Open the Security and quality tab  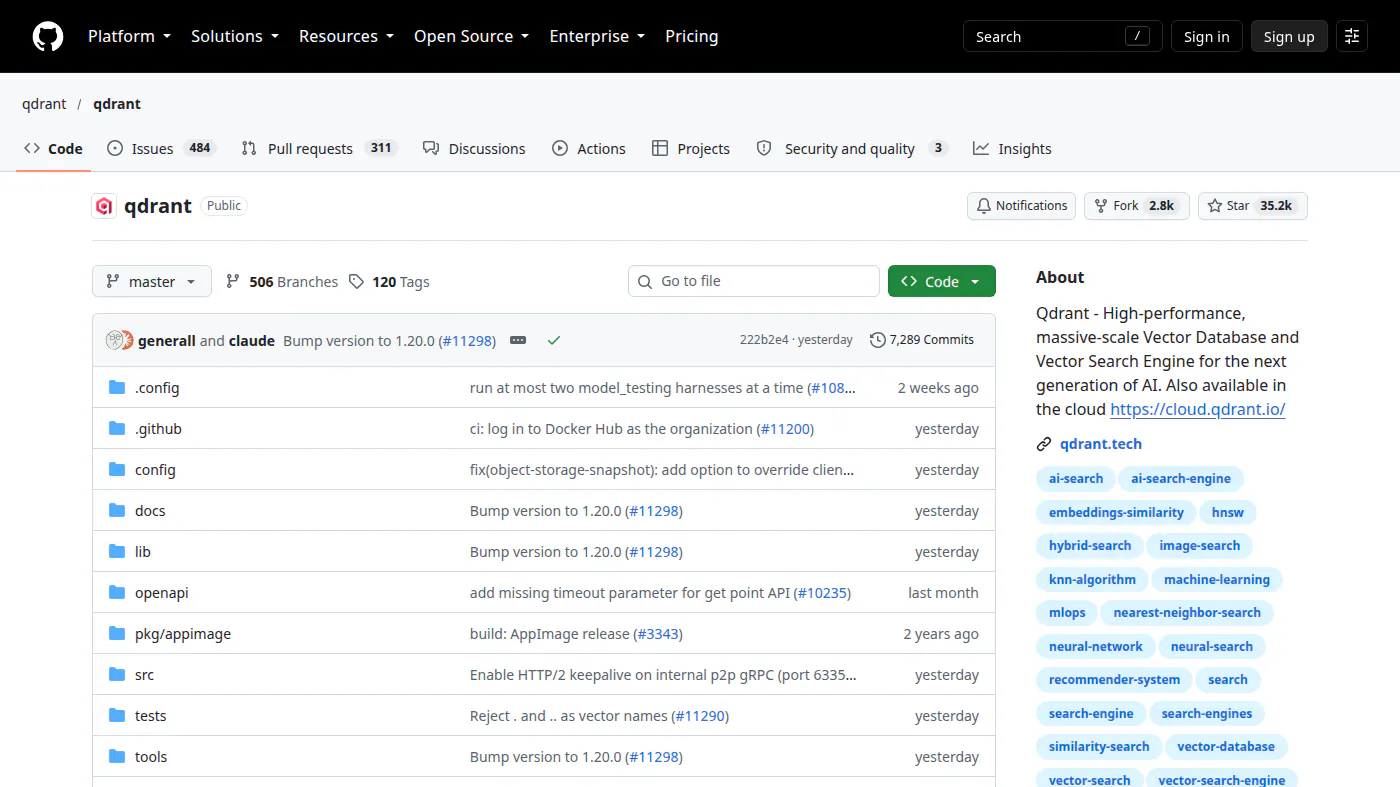point(852,149)
